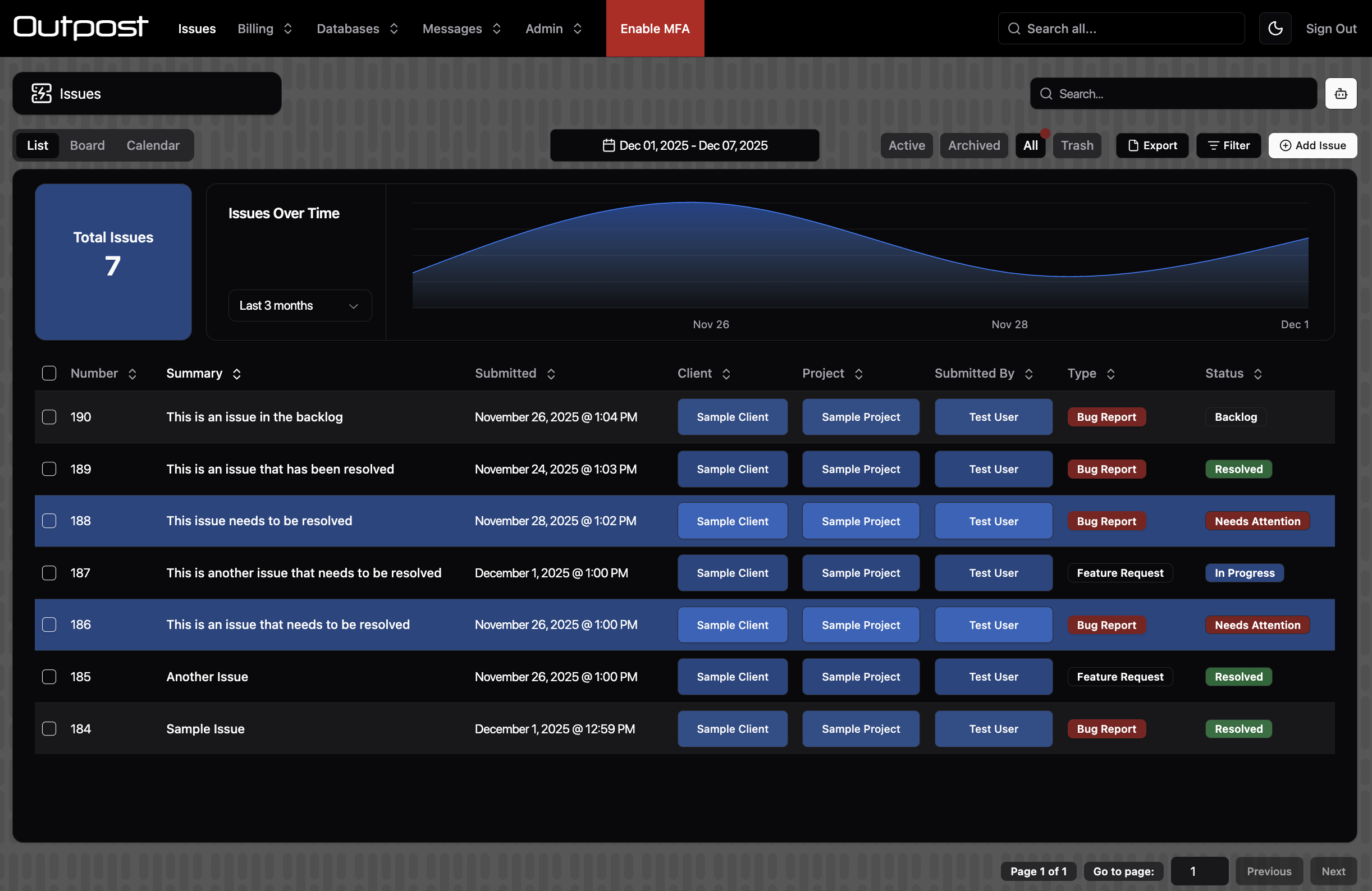Viewport: 1372px width, 891px height.
Task: Click the calendar icon in date range
Action: (608, 145)
